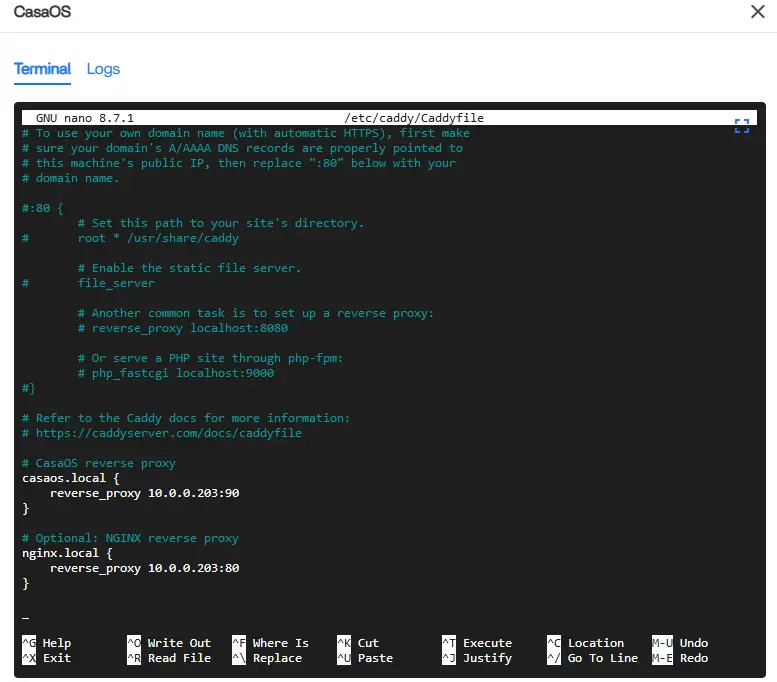Click the GNU nano 8.7.1 header text
Viewport: 777px width, 682px height.
tap(85, 118)
